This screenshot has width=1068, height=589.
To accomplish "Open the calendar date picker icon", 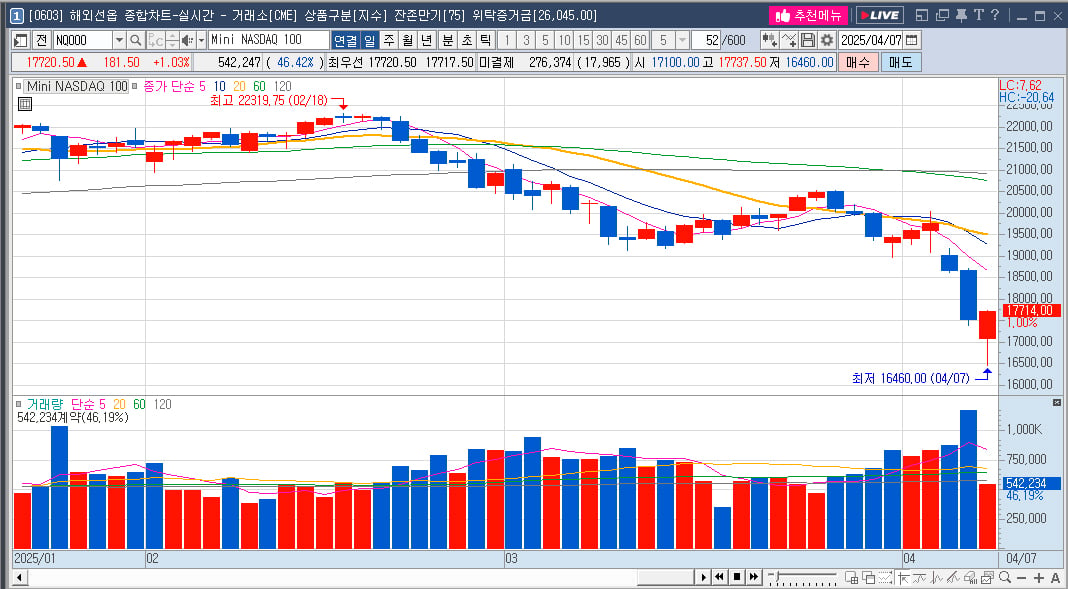I will tap(912, 40).
